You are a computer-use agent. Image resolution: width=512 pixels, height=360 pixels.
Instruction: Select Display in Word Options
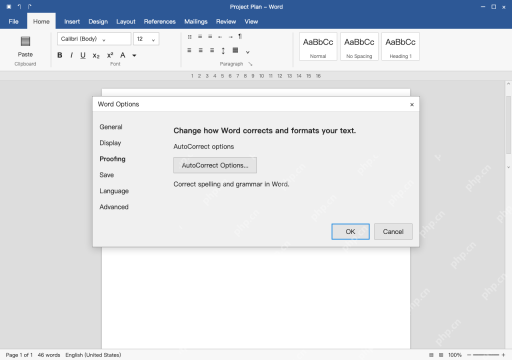point(110,143)
